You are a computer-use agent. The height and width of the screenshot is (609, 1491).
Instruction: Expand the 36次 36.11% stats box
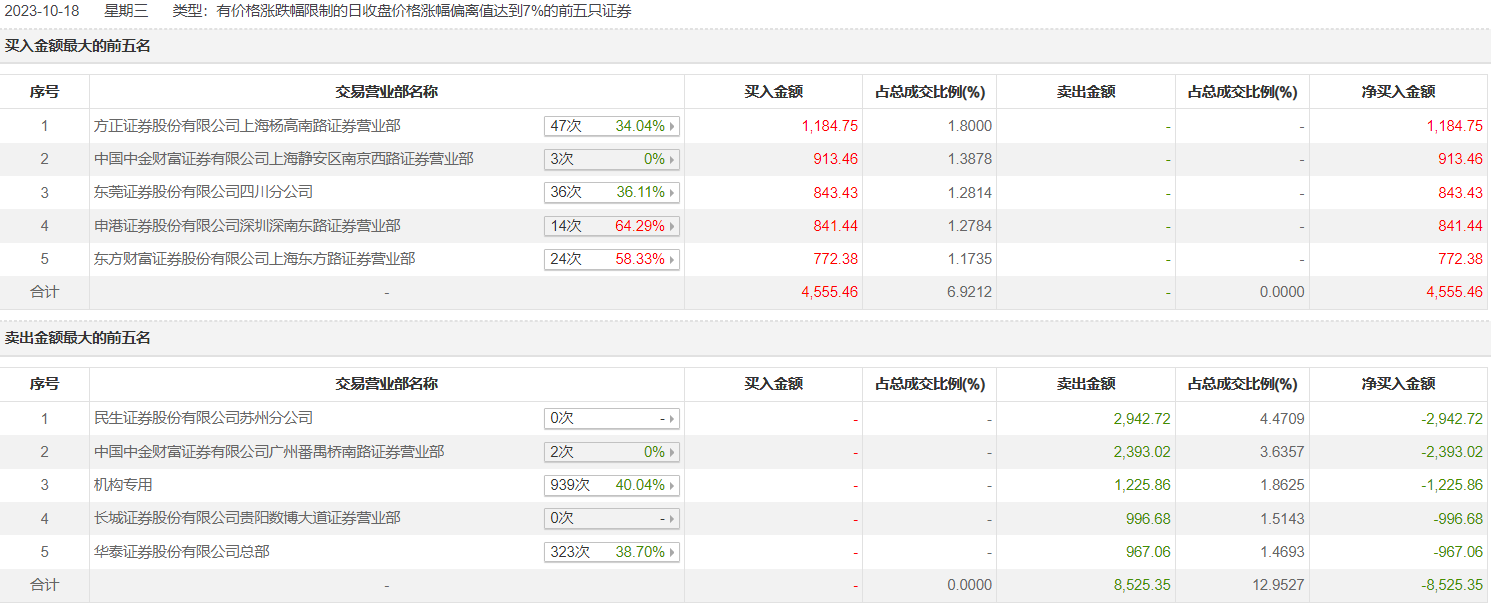coord(611,192)
